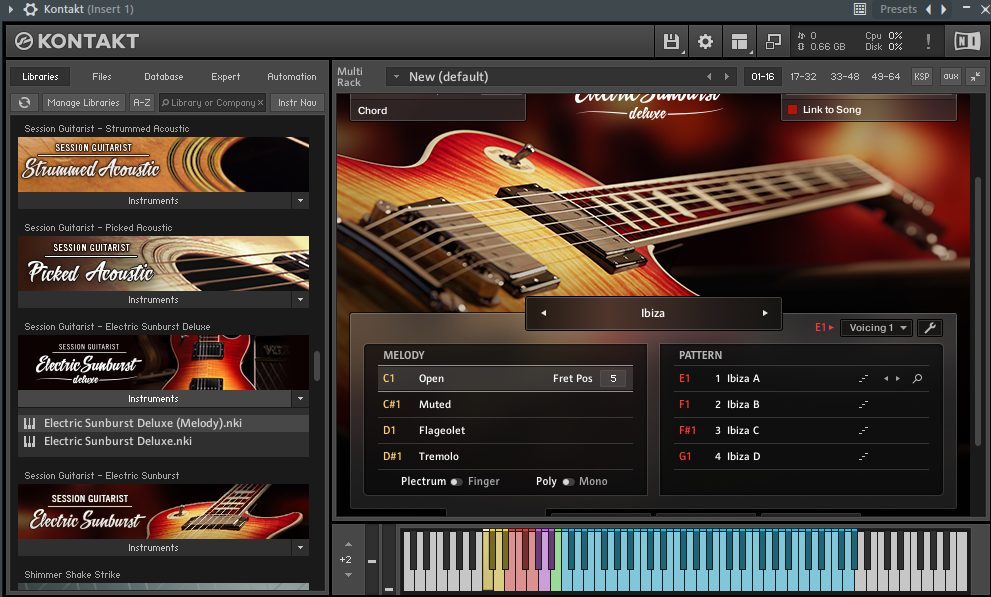
Task: Show rack page 17-32
Action: (x=803, y=76)
